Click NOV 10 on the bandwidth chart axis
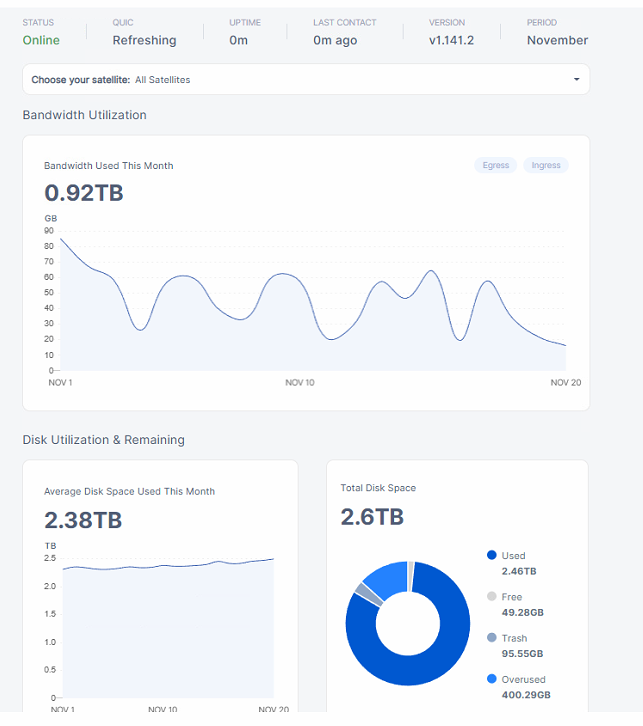This screenshot has height=726, width=643. click(300, 383)
